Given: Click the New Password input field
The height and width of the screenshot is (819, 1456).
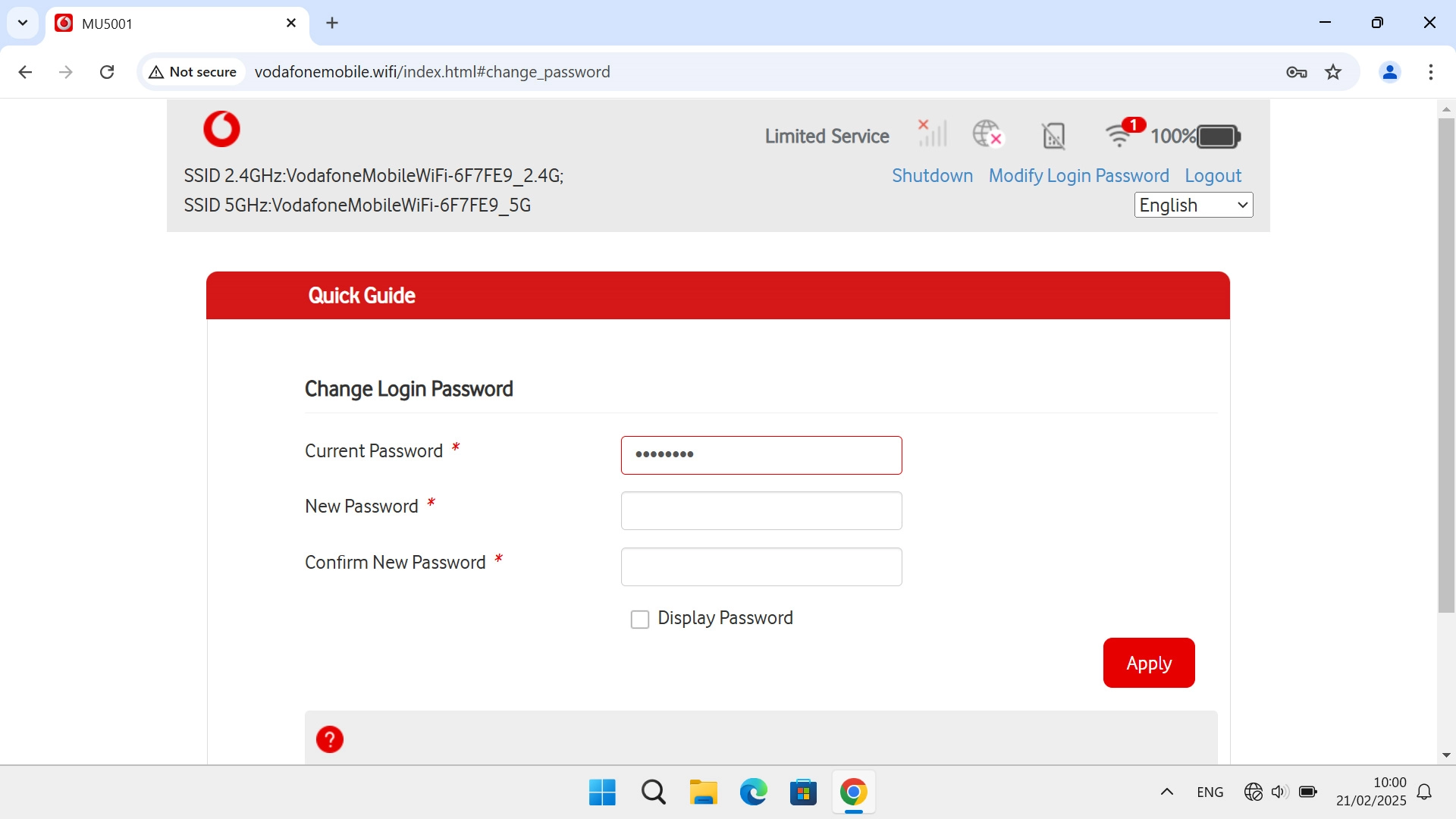Looking at the screenshot, I should click(x=761, y=511).
